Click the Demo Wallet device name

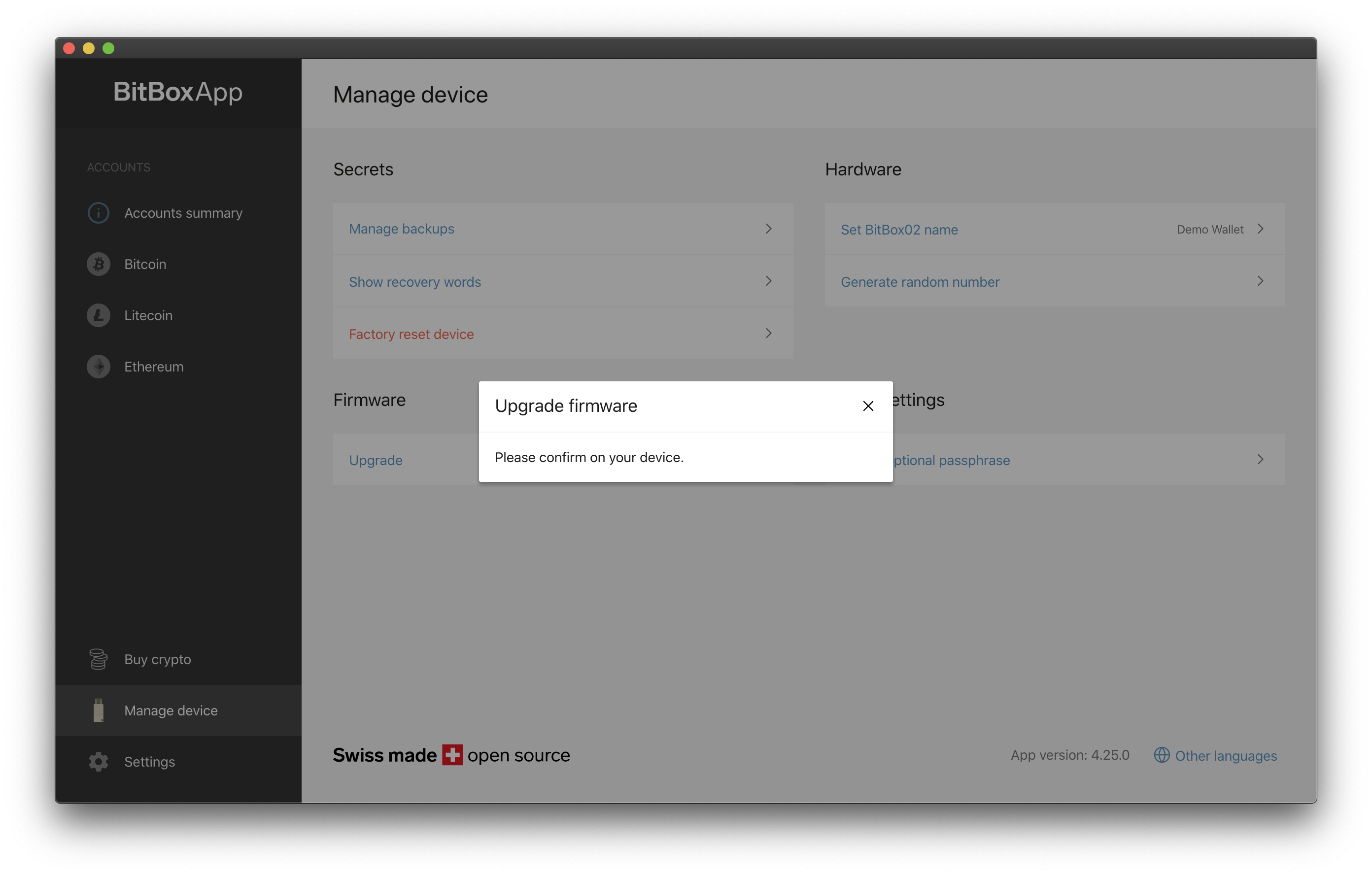(1210, 230)
